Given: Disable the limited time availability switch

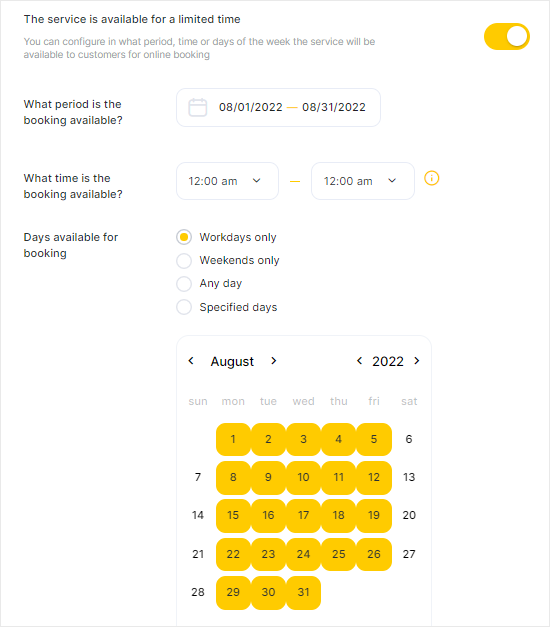Looking at the screenshot, I should click(507, 36).
